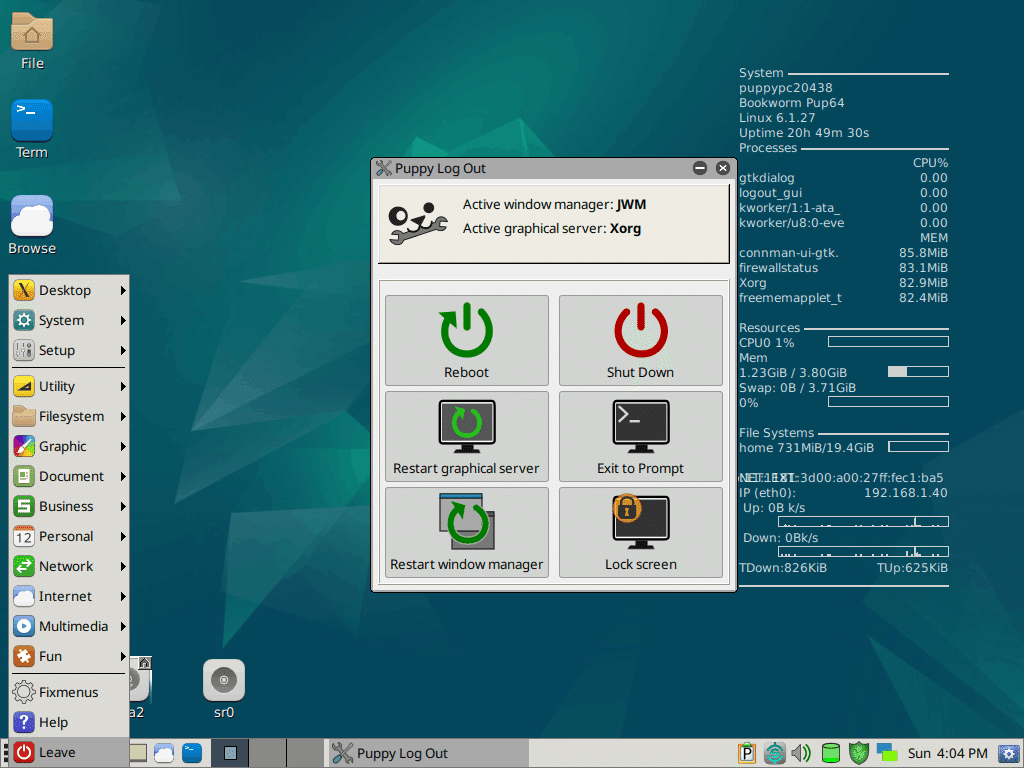Open the Graphic menu category
1024x768 pixels.
[69, 446]
